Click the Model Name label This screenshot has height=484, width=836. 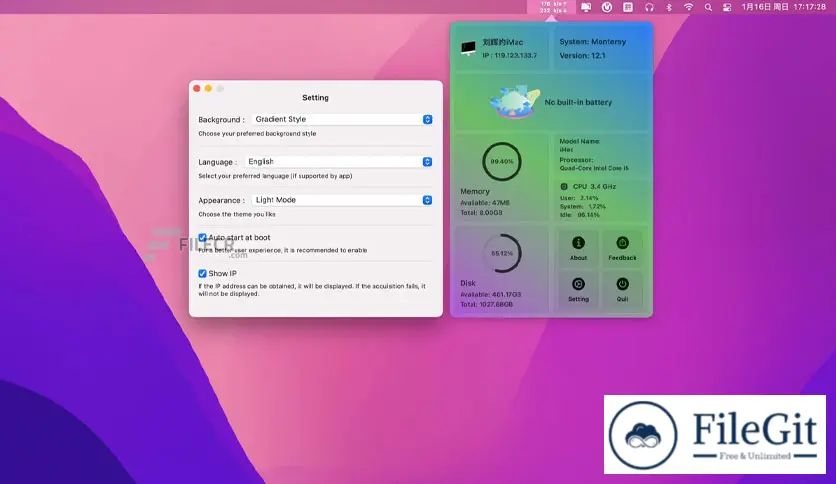pos(580,141)
